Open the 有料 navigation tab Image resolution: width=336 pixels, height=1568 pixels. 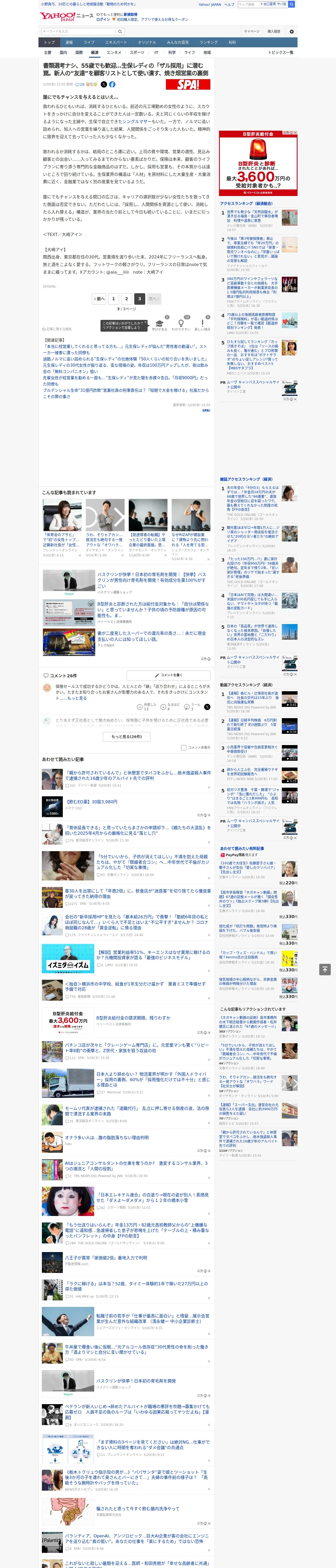232,43
